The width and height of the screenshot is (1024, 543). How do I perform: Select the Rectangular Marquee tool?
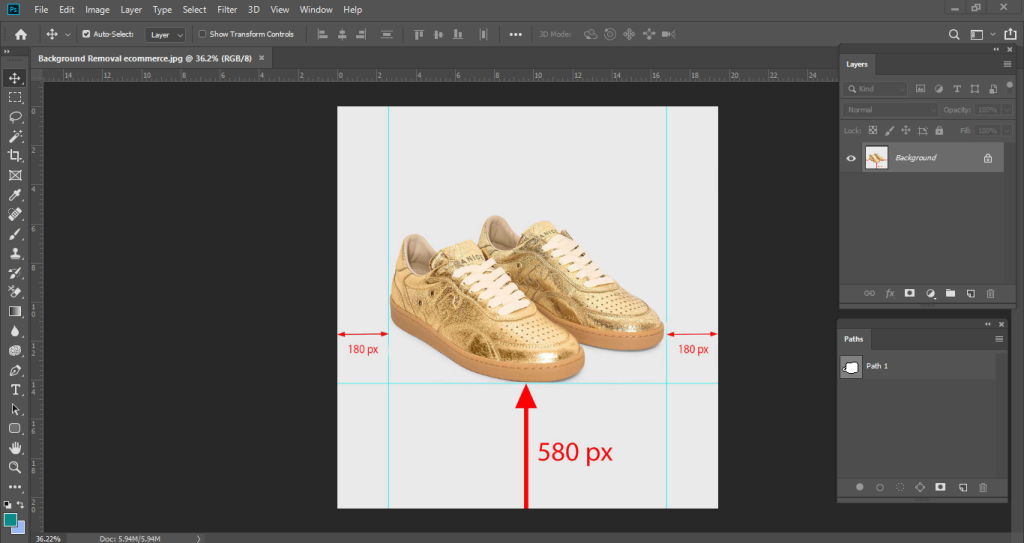coord(15,97)
